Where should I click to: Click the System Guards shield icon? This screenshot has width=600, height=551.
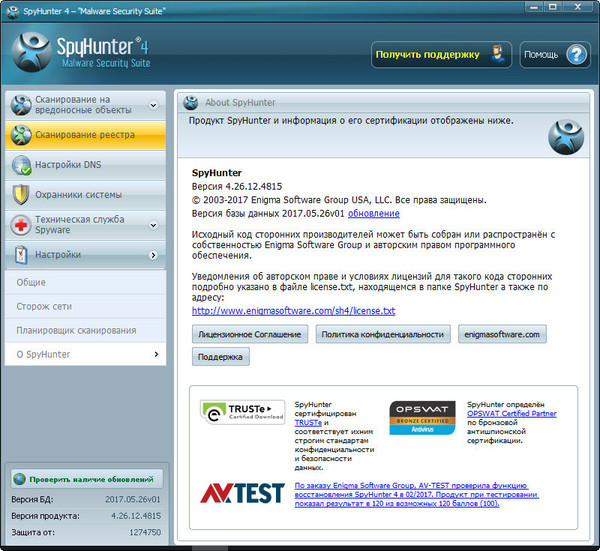[21, 195]
